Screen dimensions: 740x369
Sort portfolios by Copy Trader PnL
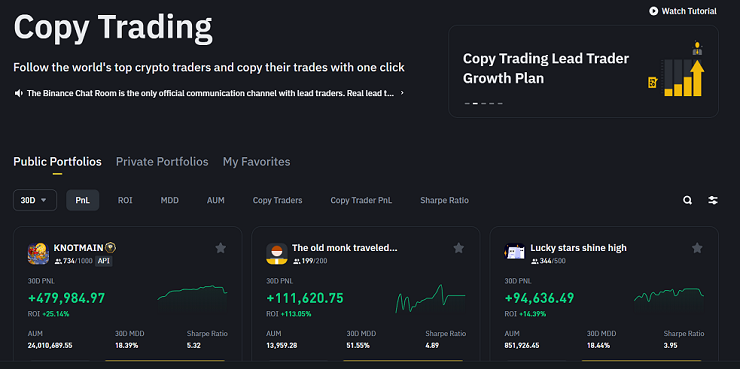[361, 200]
